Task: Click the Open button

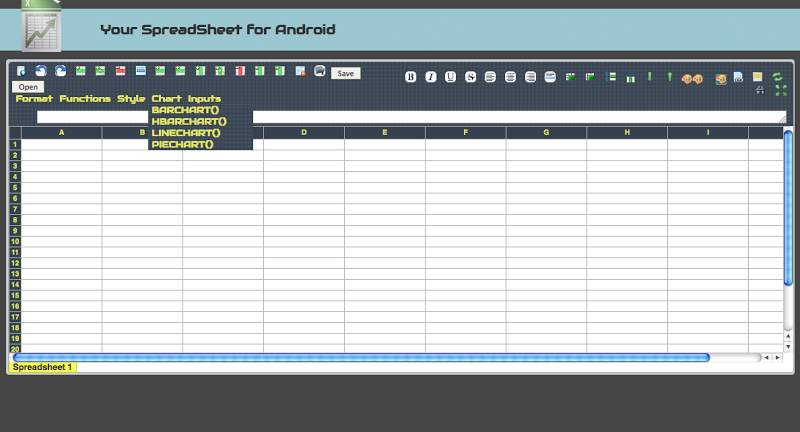Action: coord(28,87)
